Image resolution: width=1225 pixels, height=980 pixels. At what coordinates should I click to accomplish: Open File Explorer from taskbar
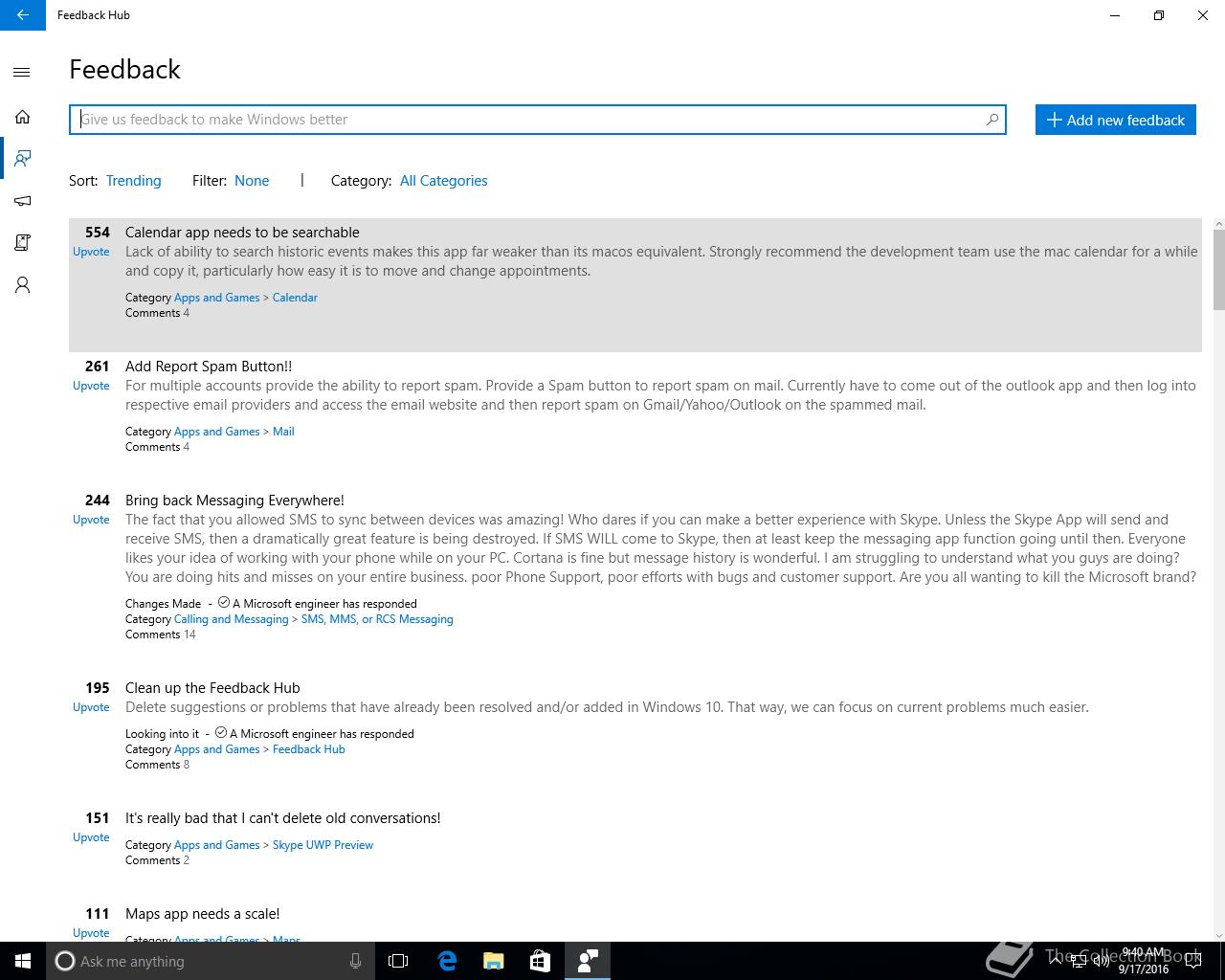coord(493,961)
